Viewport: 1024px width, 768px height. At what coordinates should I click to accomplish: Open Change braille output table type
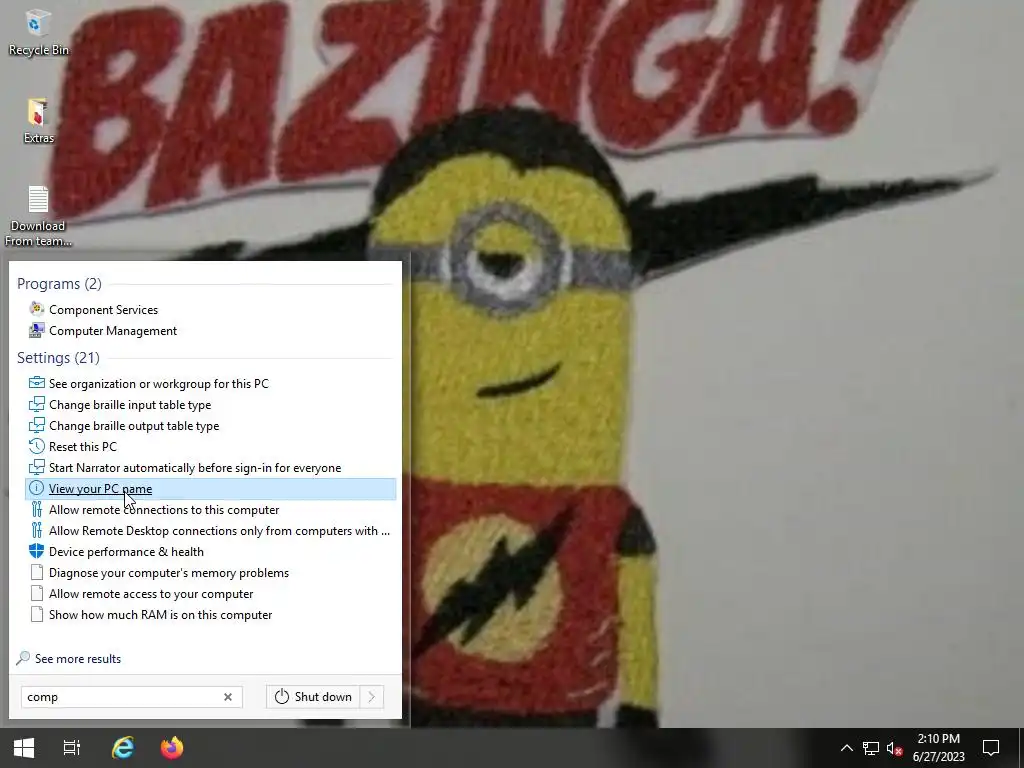coord(134,425)
